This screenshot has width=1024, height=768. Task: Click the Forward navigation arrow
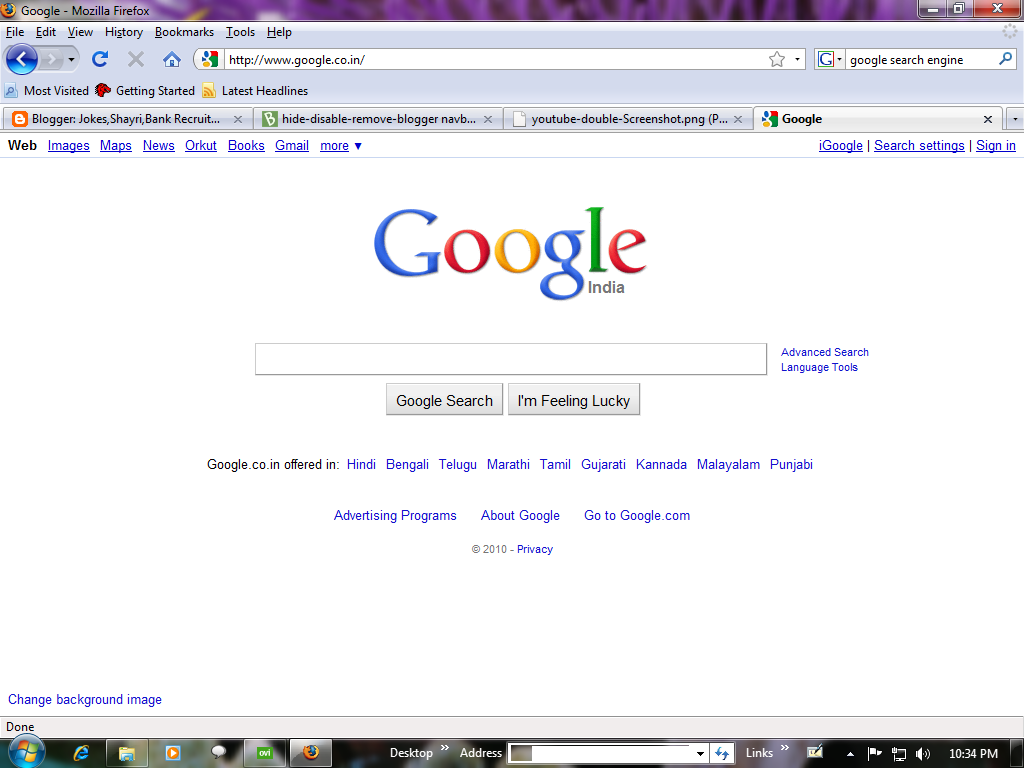pos(51,60)
